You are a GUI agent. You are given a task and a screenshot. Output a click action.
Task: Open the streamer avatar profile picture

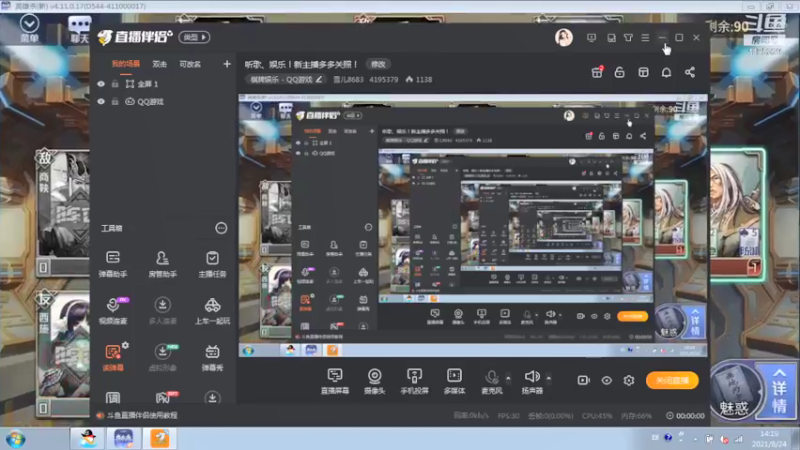pos(564,37)
